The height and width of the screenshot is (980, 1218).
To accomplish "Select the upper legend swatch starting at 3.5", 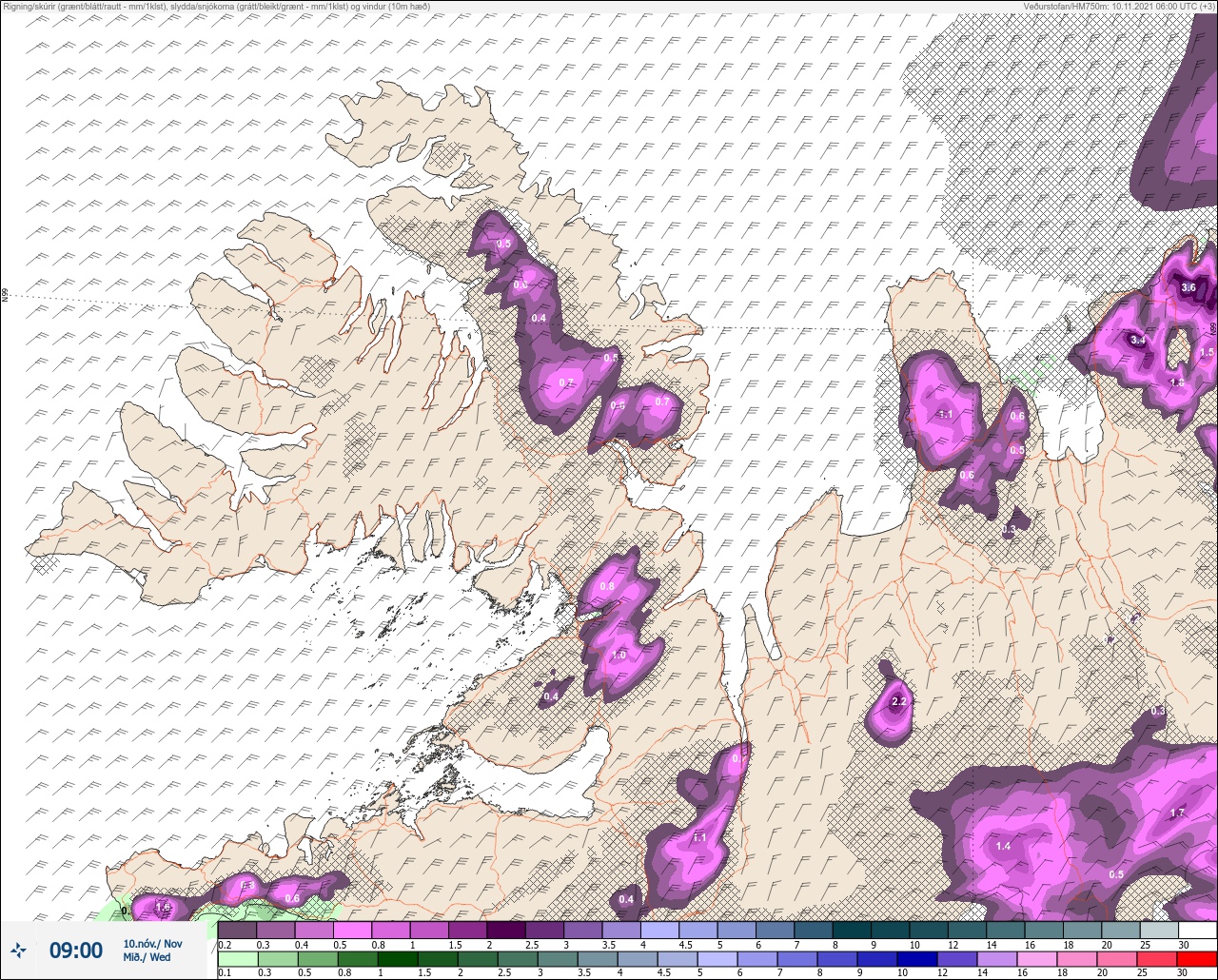I will (x=621, y=930).
